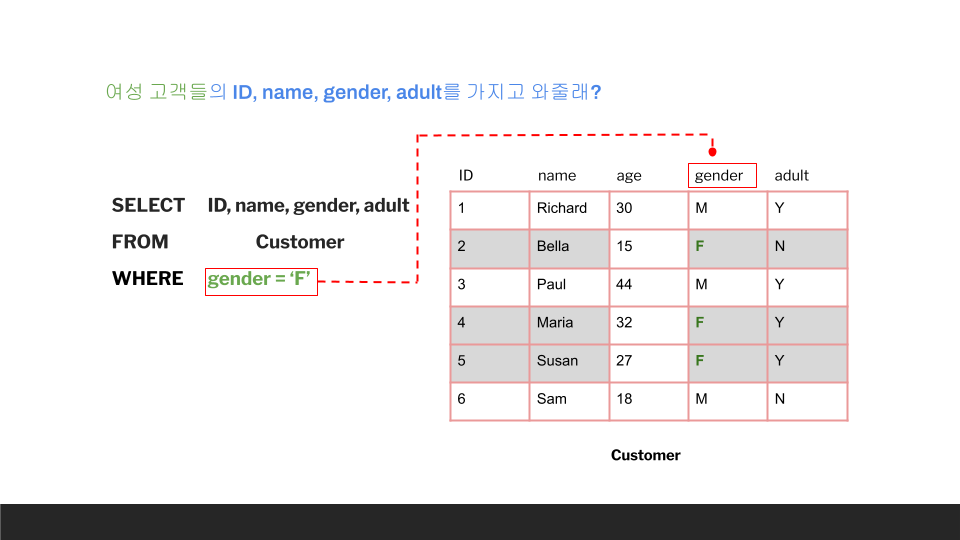Click the gender M cell in Sam's row

728,402
